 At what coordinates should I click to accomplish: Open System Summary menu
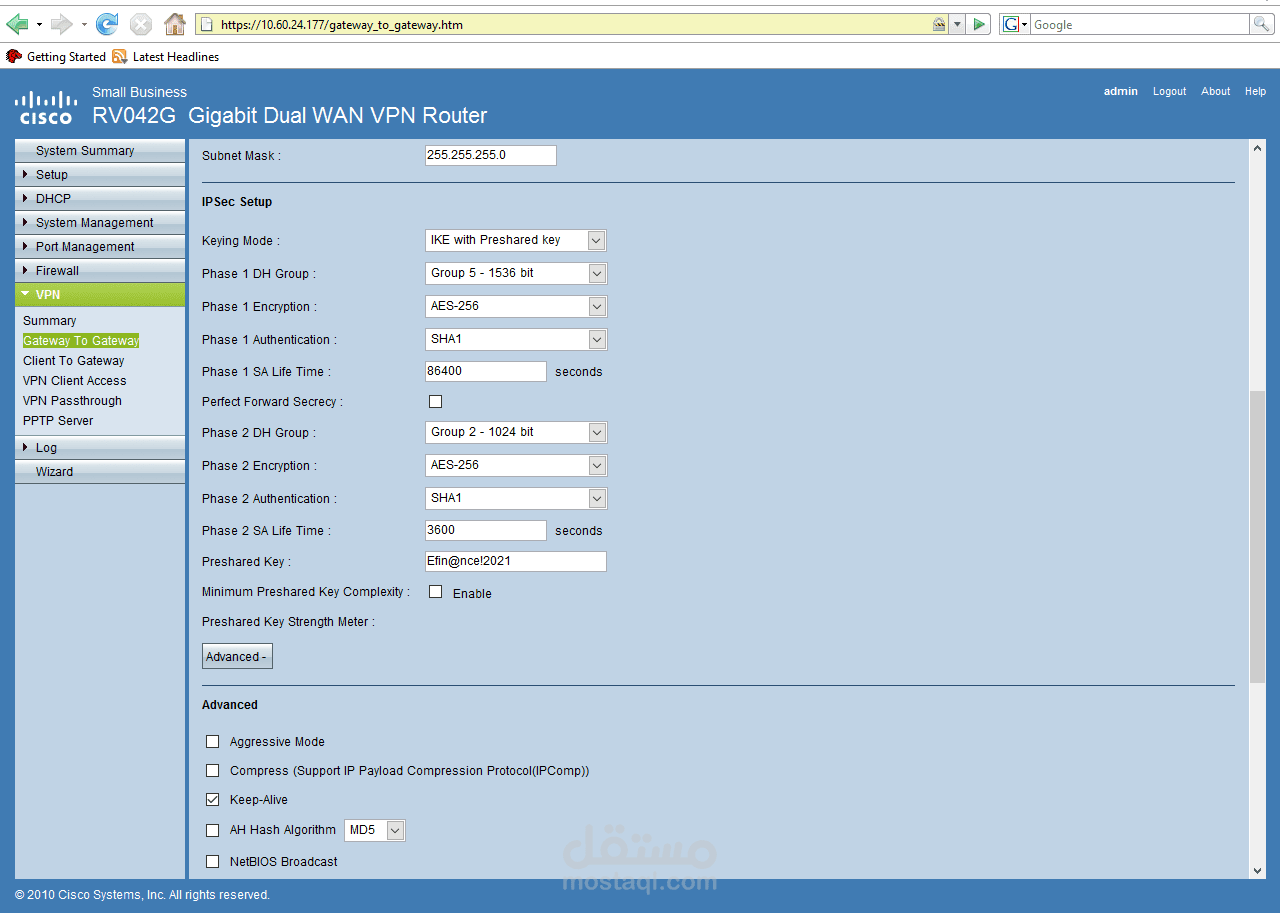(x=100, y=151)
